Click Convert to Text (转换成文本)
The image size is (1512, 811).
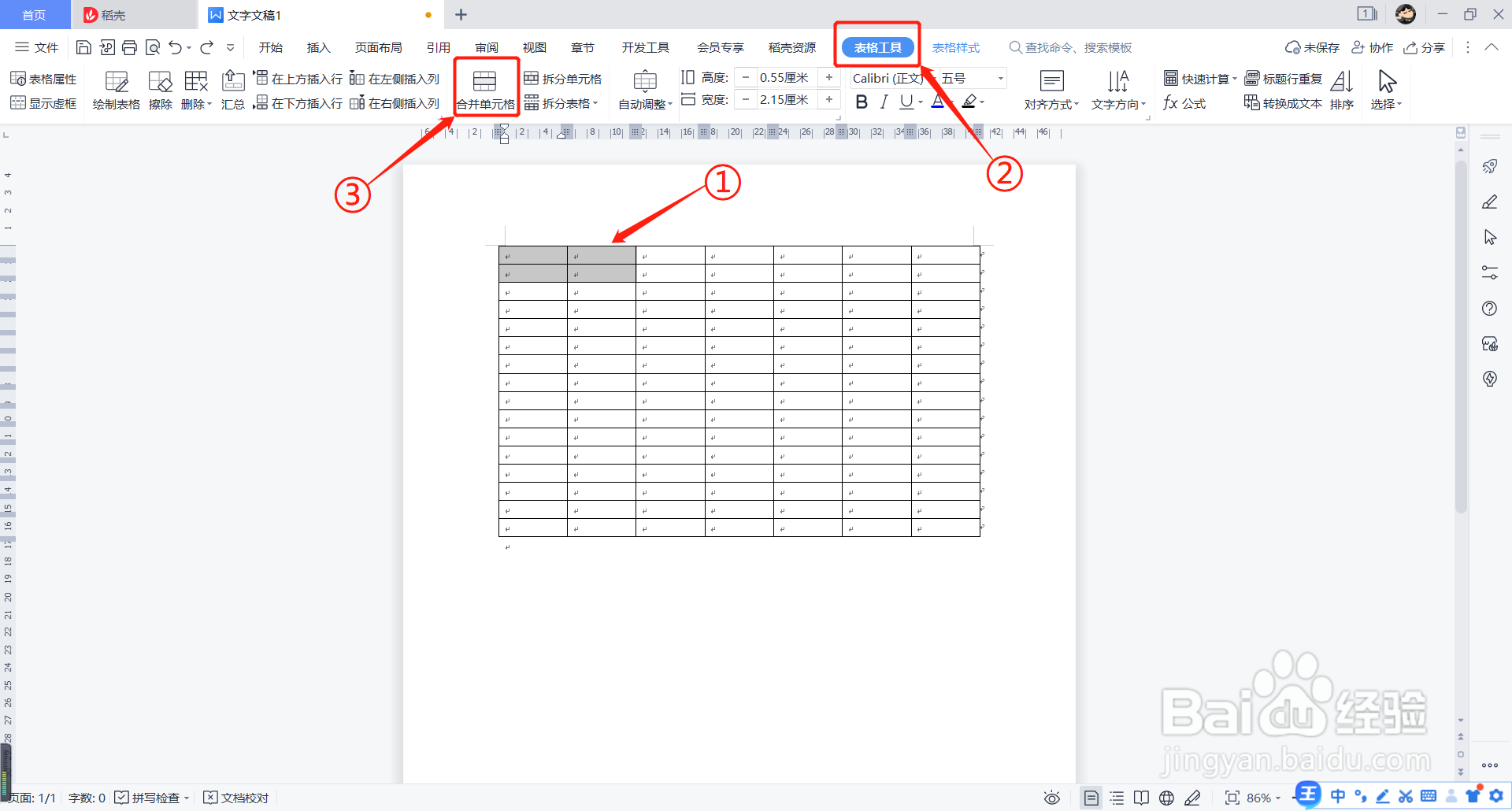pyautogui.click(x=1283, y=103)
